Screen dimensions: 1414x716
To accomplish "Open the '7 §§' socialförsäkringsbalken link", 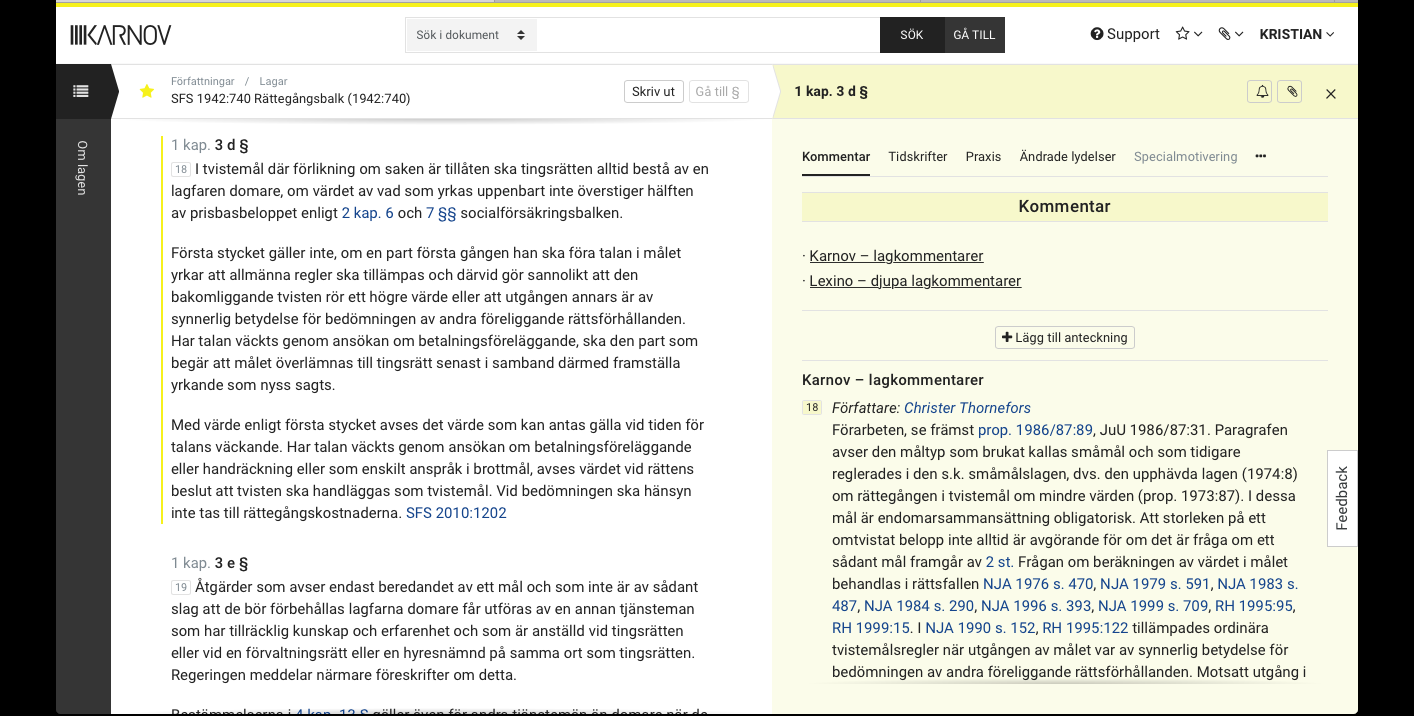I will [x=441, y=213].
